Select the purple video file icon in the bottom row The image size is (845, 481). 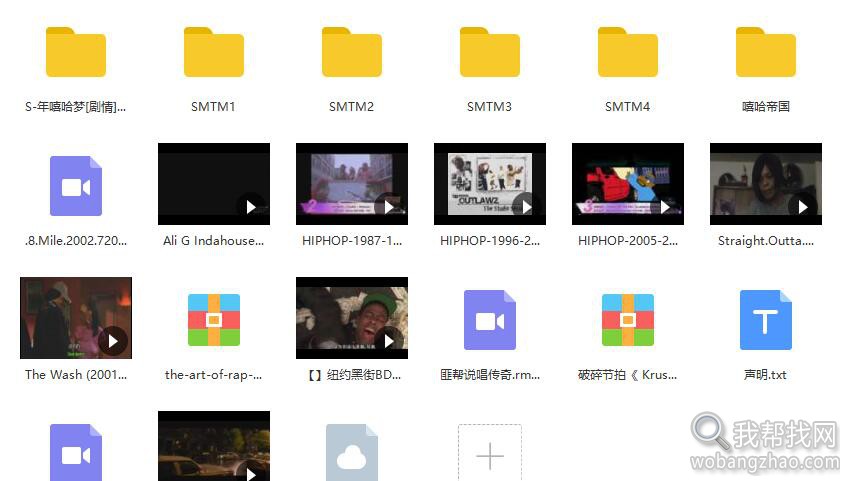click(76, 452)
